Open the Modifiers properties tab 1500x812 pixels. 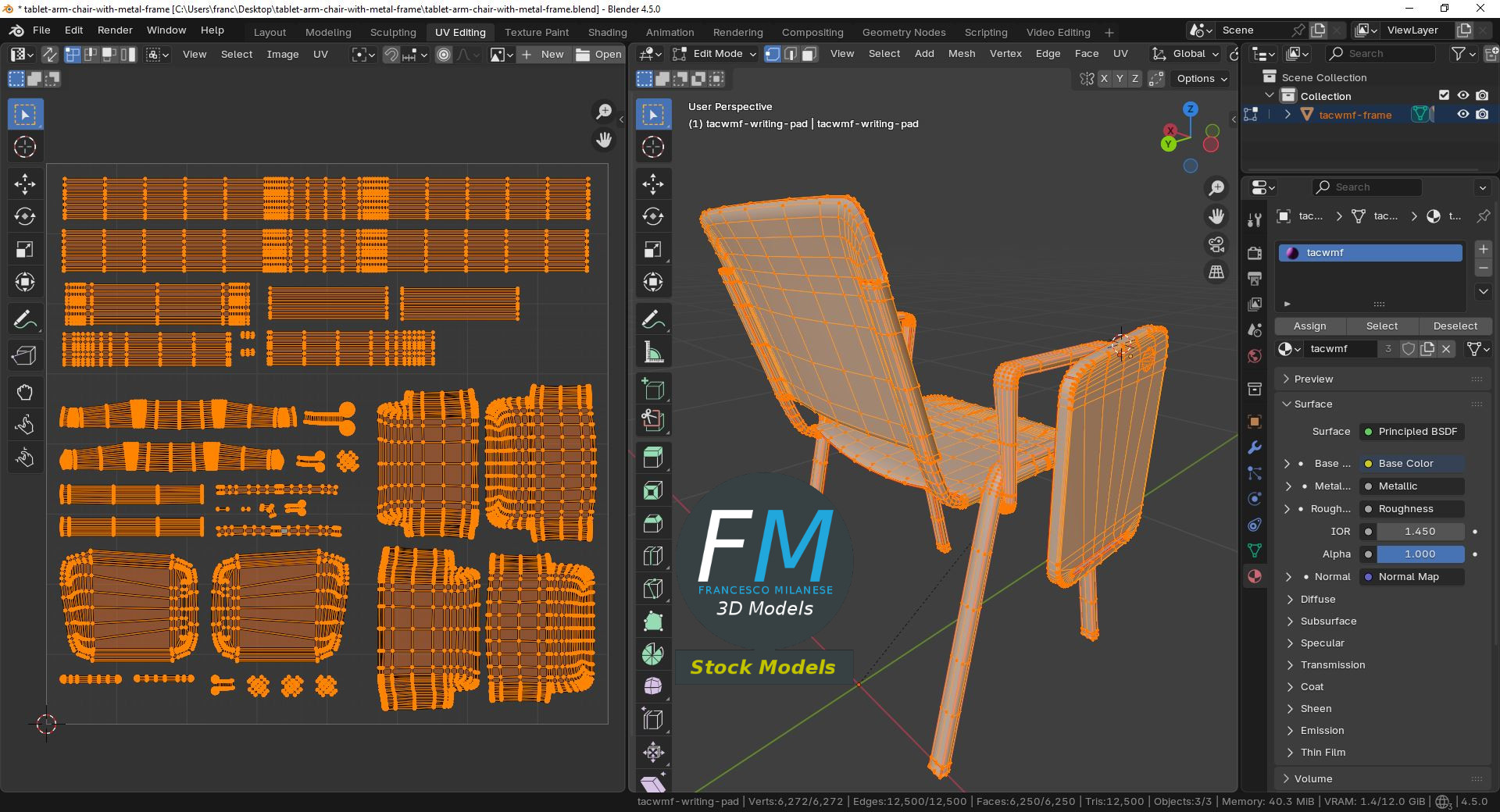click(x=1255, y=447)
